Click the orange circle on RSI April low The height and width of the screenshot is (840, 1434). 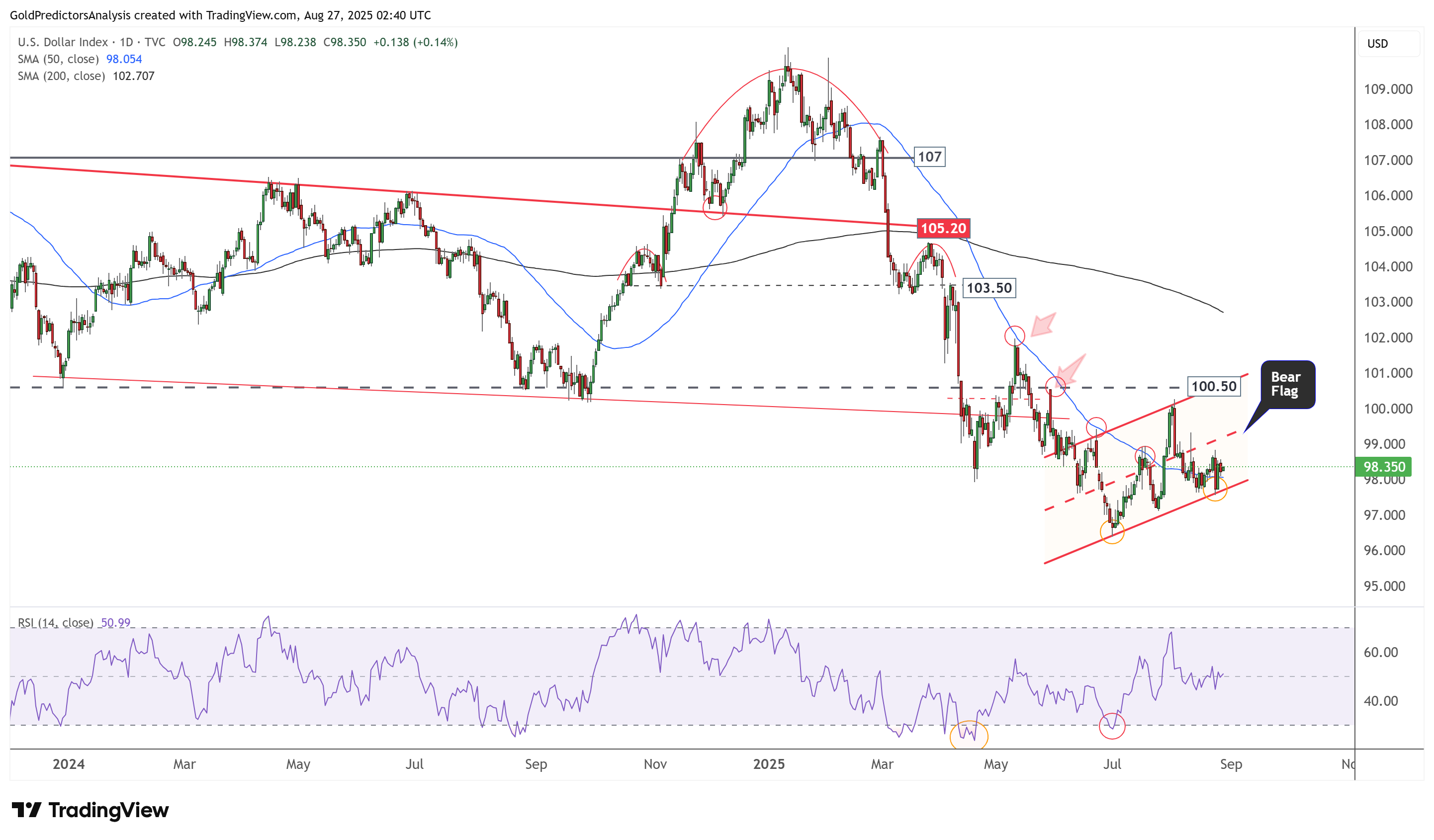(969, 736)
